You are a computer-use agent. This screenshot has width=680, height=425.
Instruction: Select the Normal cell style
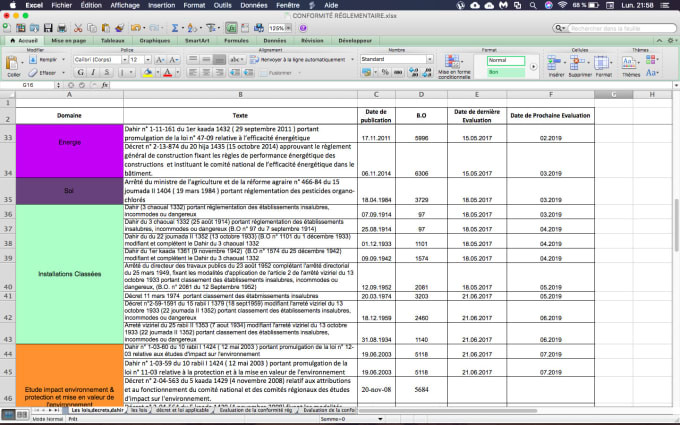coord(506,60)
